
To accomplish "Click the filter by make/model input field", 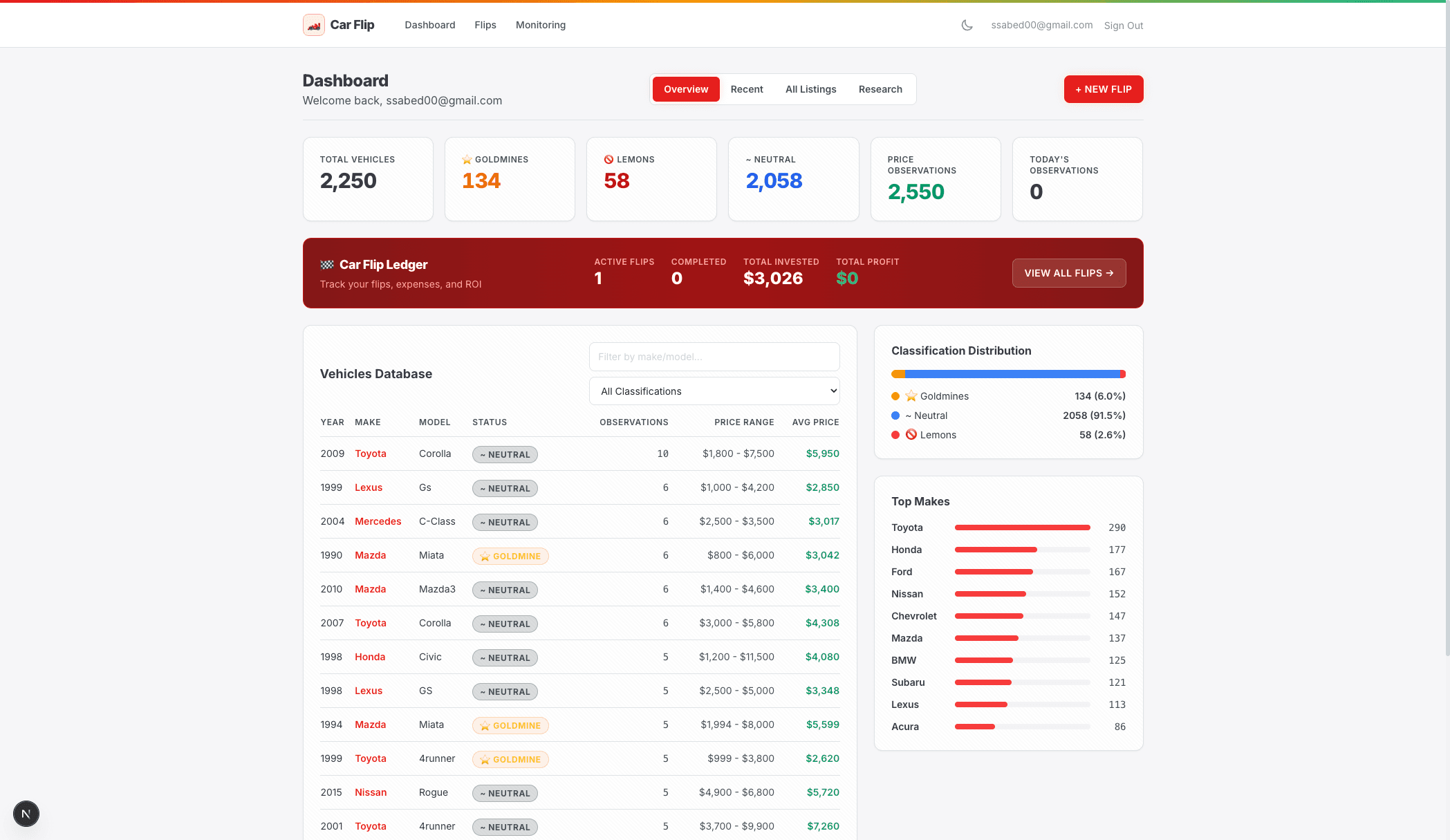I will click(714, 357).
